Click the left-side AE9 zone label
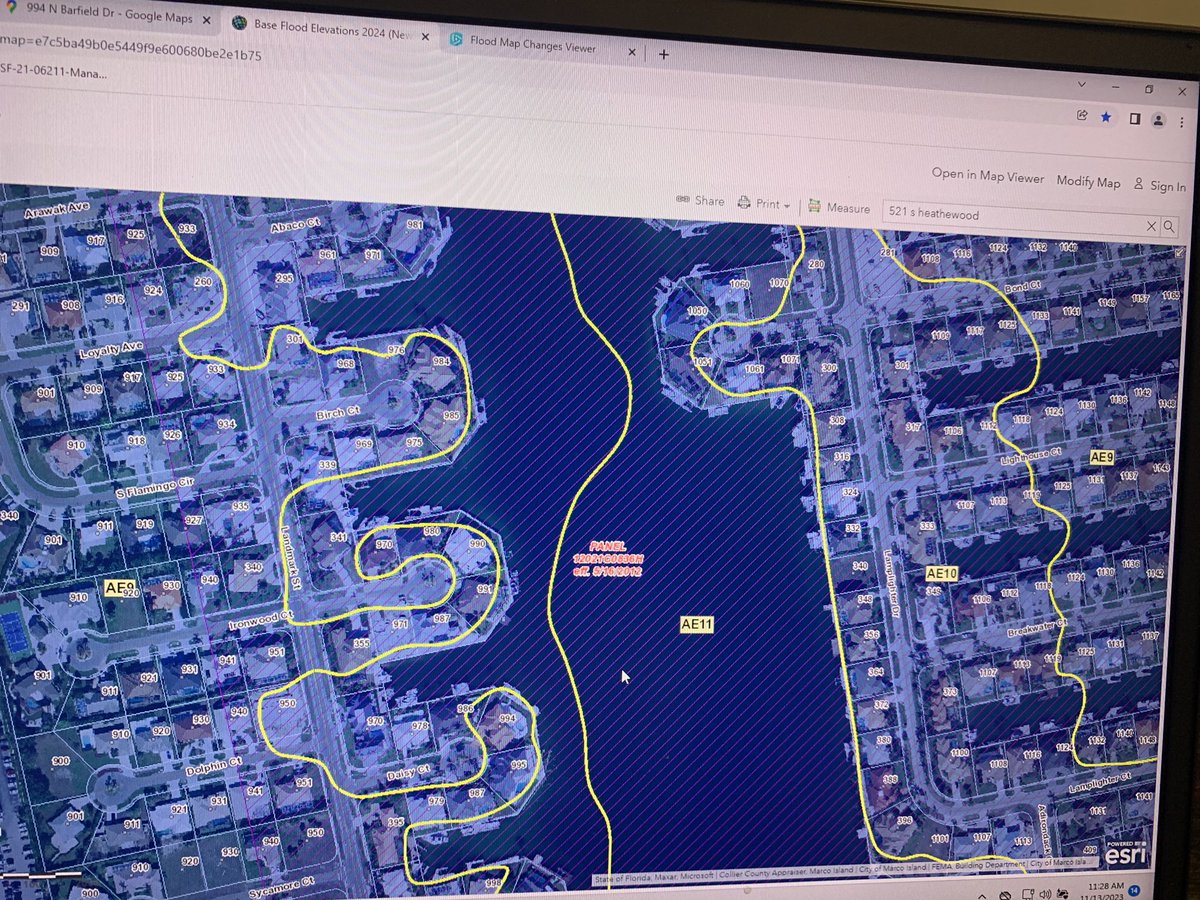The height and width of the screenshot is (900, 1200). coord(120,587)
